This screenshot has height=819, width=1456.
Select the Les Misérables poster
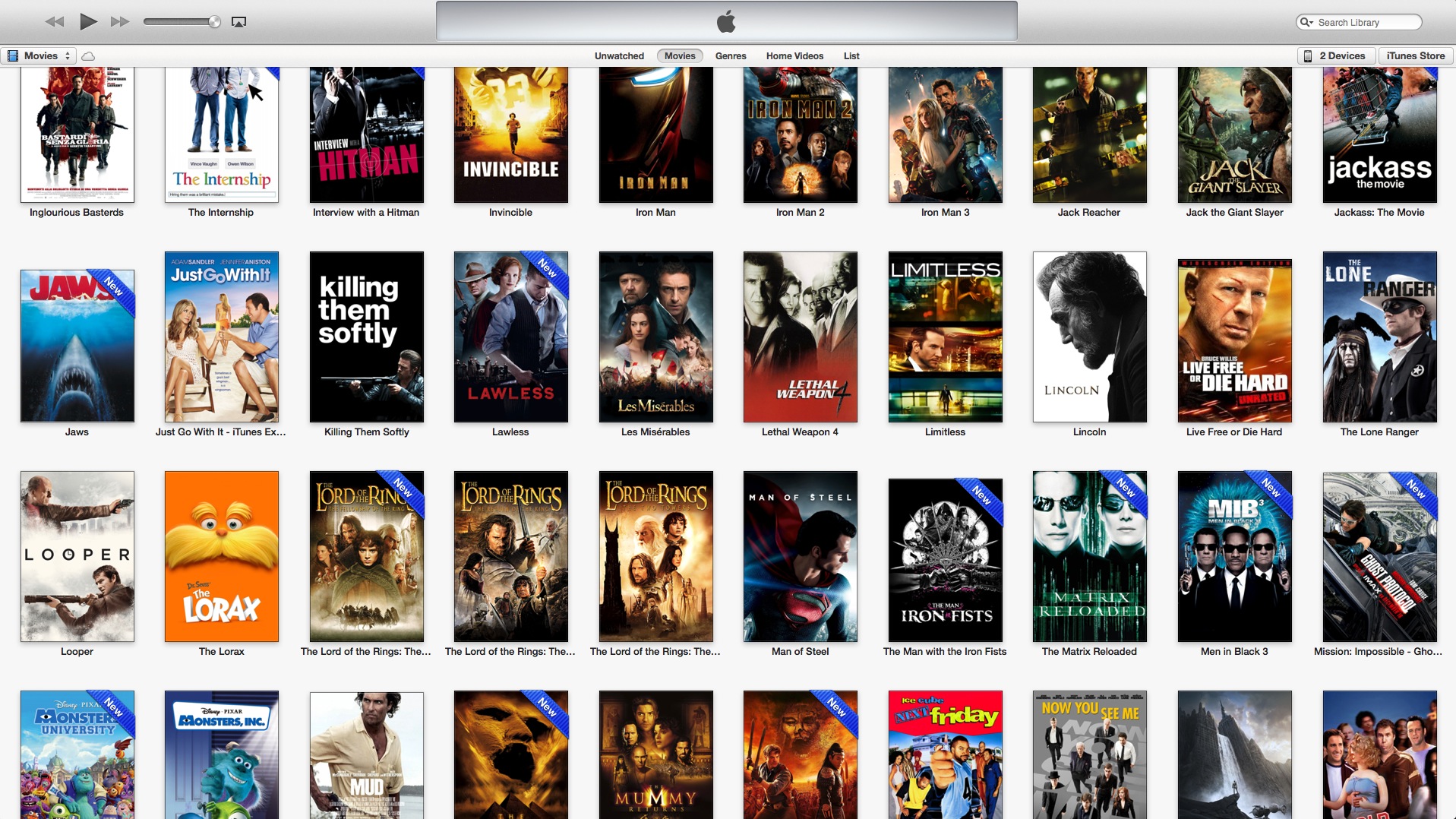click(x=656, y=337)
